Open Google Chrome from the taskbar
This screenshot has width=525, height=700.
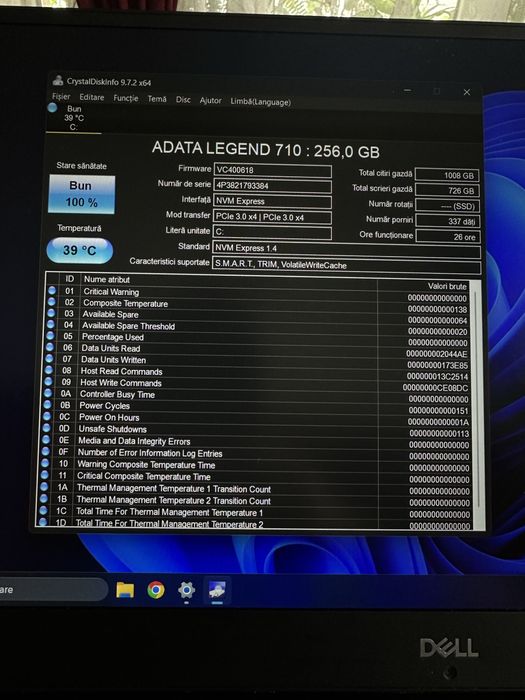tap(156, 590)
